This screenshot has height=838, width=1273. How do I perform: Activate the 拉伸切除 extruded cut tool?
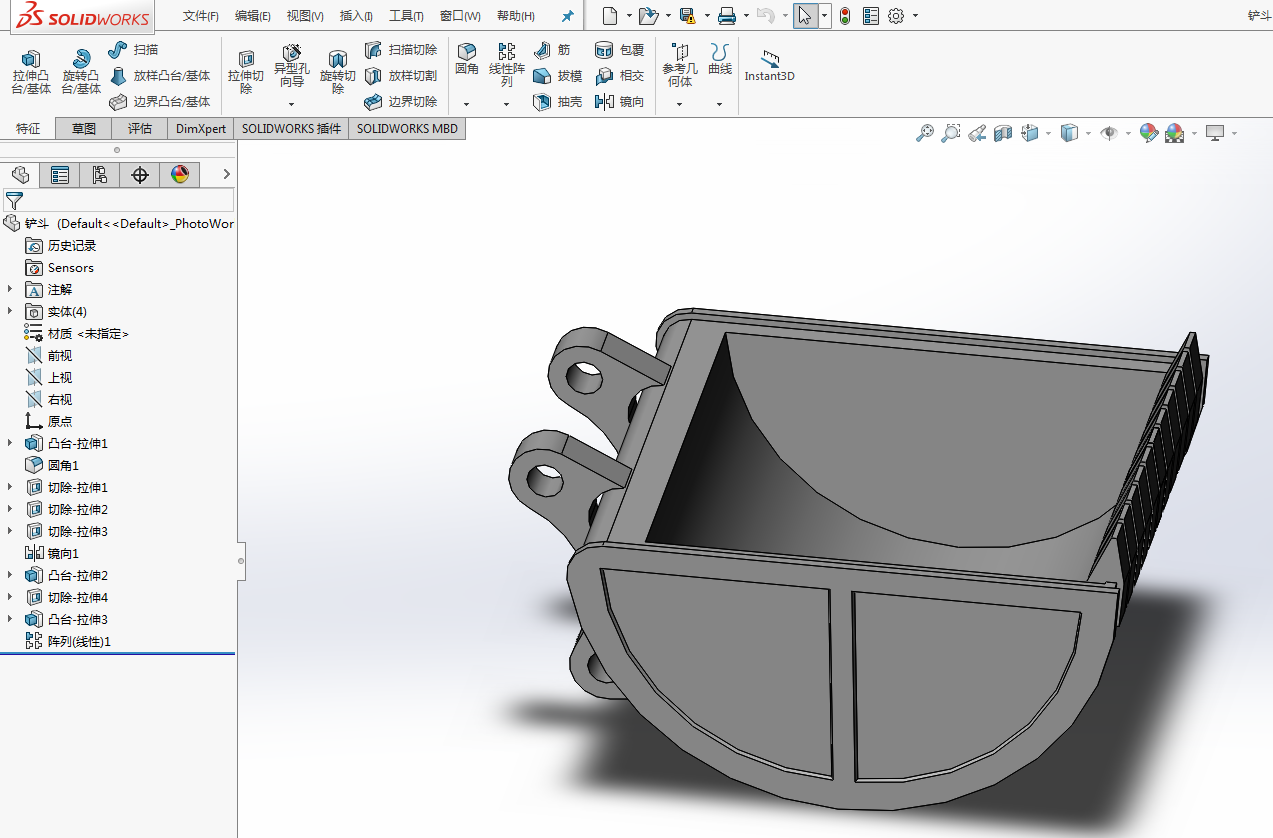(246, 72)
